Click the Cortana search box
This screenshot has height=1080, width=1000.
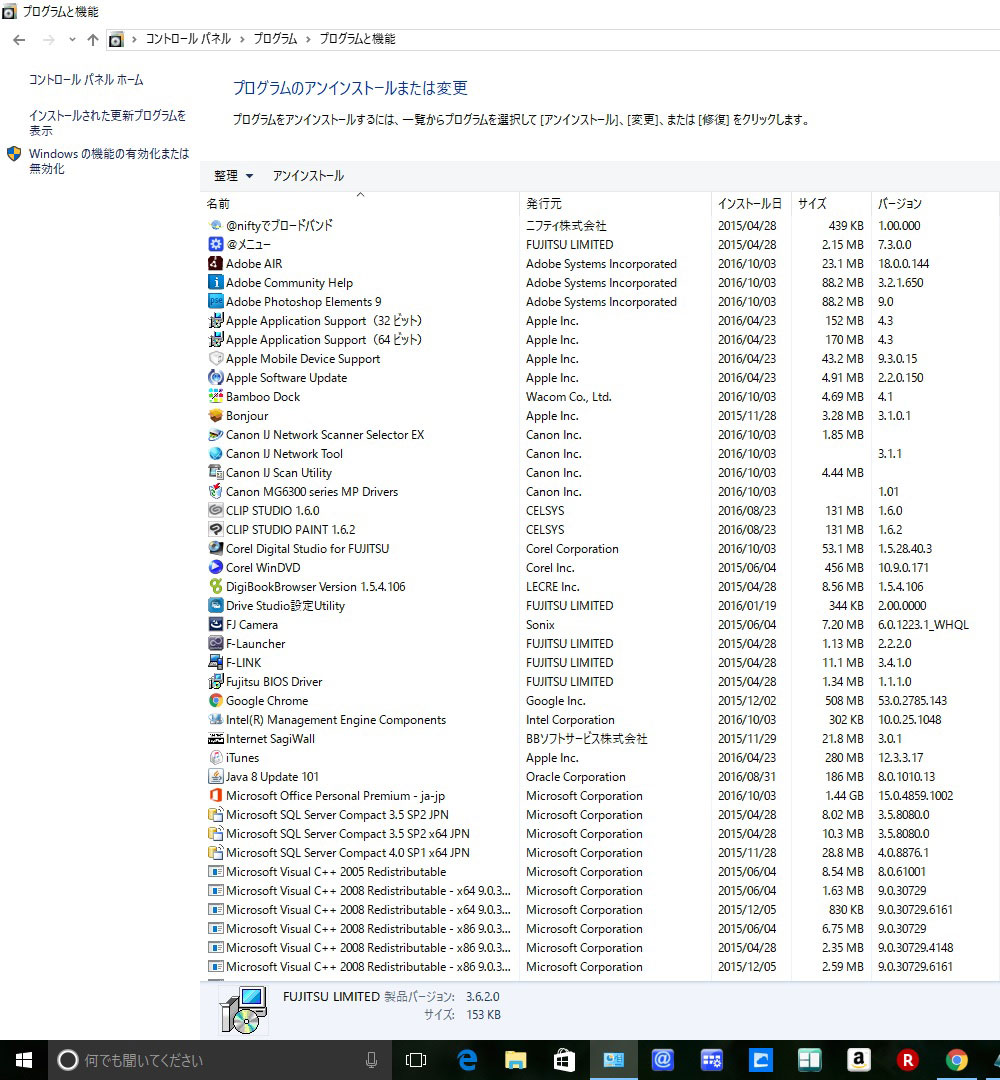coord(220,1059)
